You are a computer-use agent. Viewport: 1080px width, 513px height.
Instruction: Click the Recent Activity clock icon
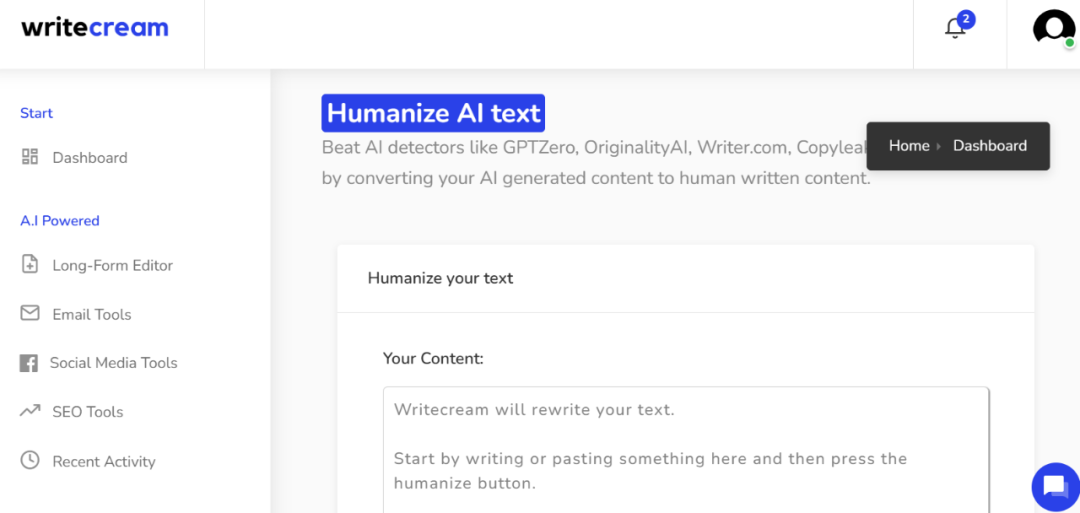(30, 461)
